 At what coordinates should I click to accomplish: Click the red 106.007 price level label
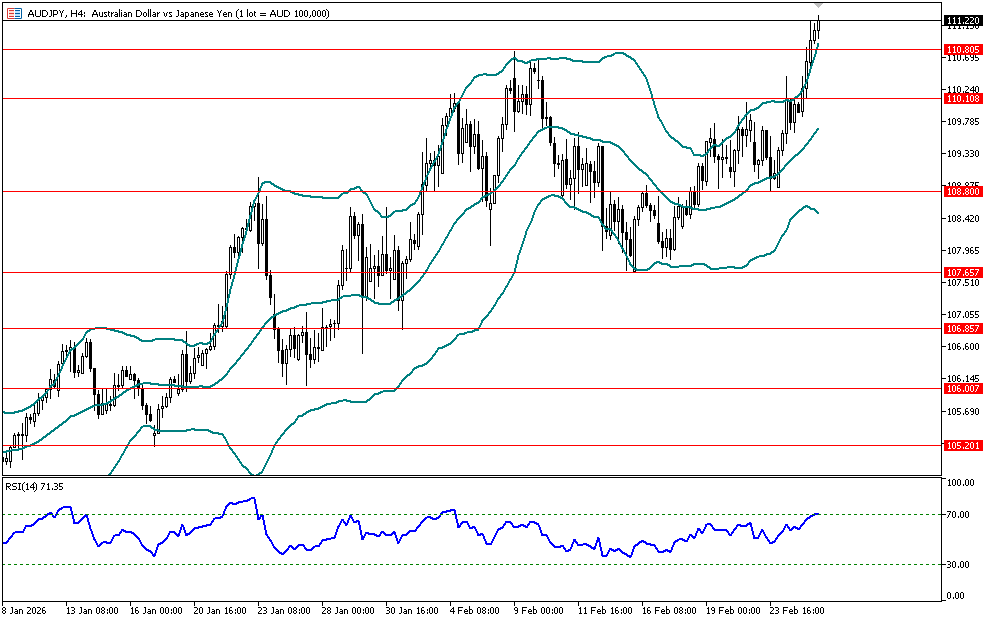coord(961,388)
